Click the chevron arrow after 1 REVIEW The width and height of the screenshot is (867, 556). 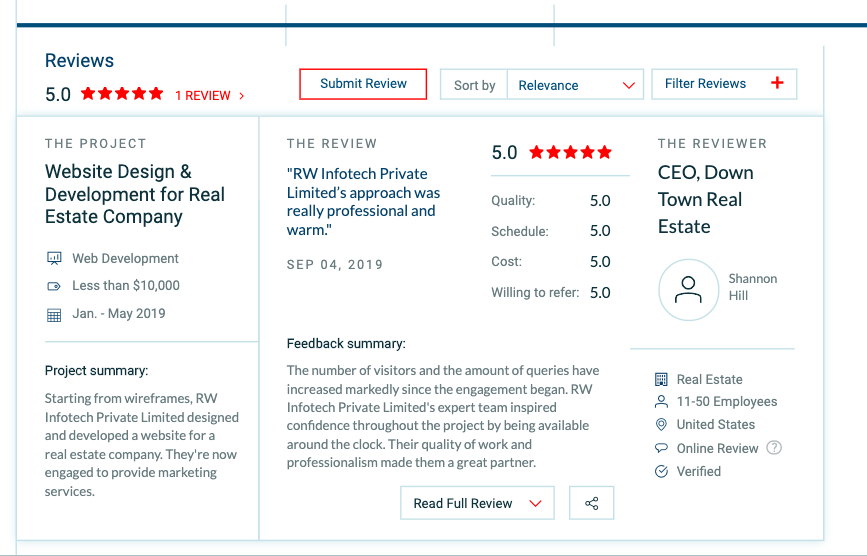click(242, 96)
